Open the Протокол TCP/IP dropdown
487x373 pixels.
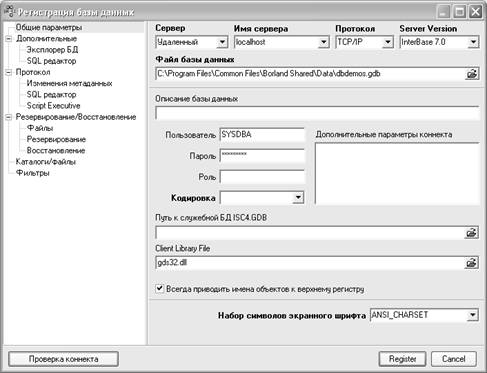point(388,42)
